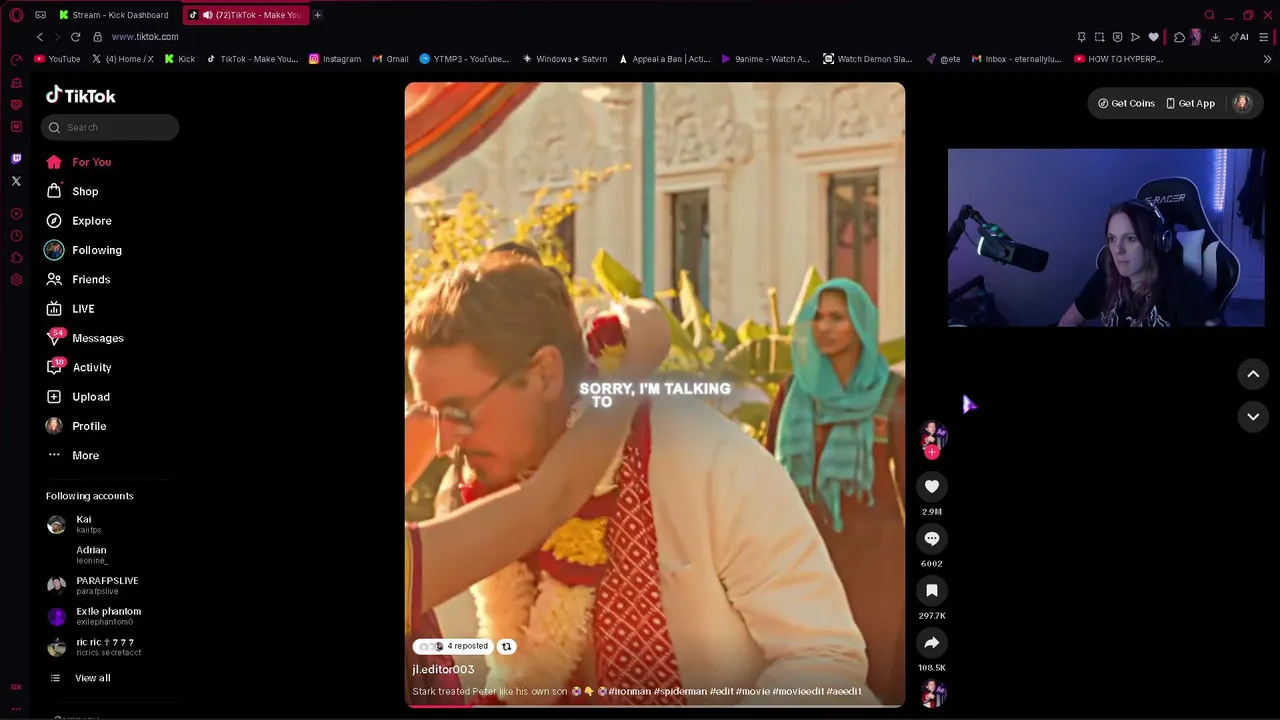Pause the playing TikTok video
The height and width of the screenshot is (720, 1280).
(x=655, y=395)
